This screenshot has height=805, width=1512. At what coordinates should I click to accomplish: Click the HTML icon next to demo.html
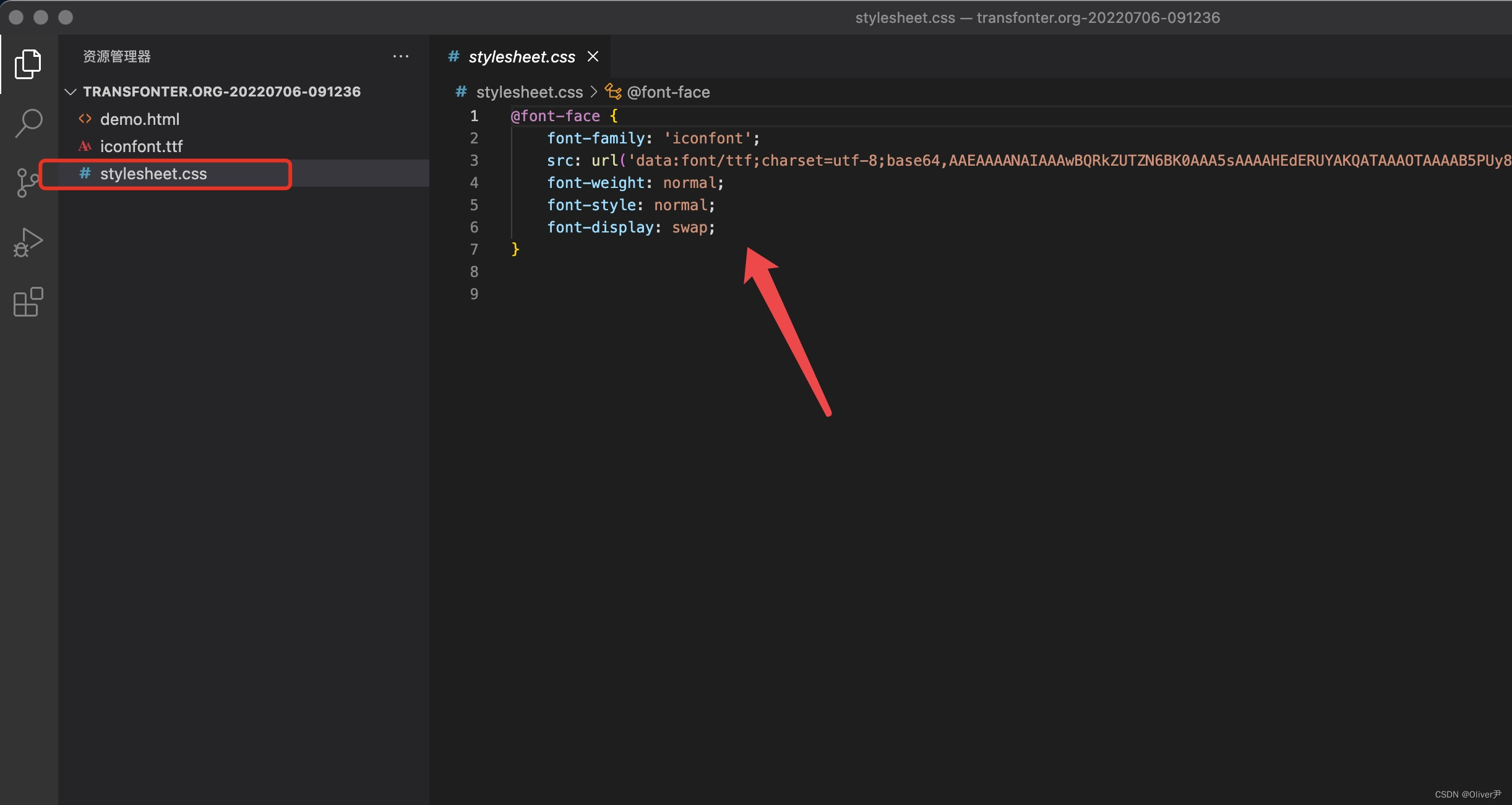(85, 119)
